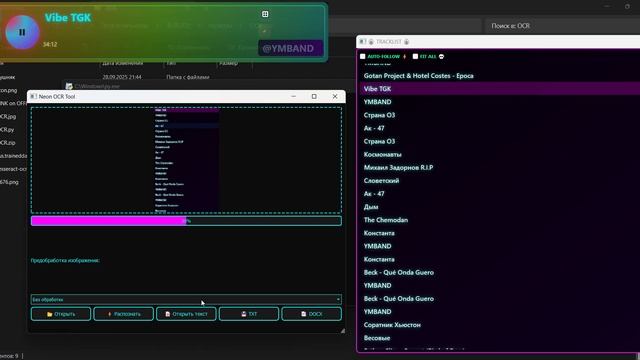Click the Открыть button with folder icon
This screenshot has width=640, height=360.
coord(61,314)
